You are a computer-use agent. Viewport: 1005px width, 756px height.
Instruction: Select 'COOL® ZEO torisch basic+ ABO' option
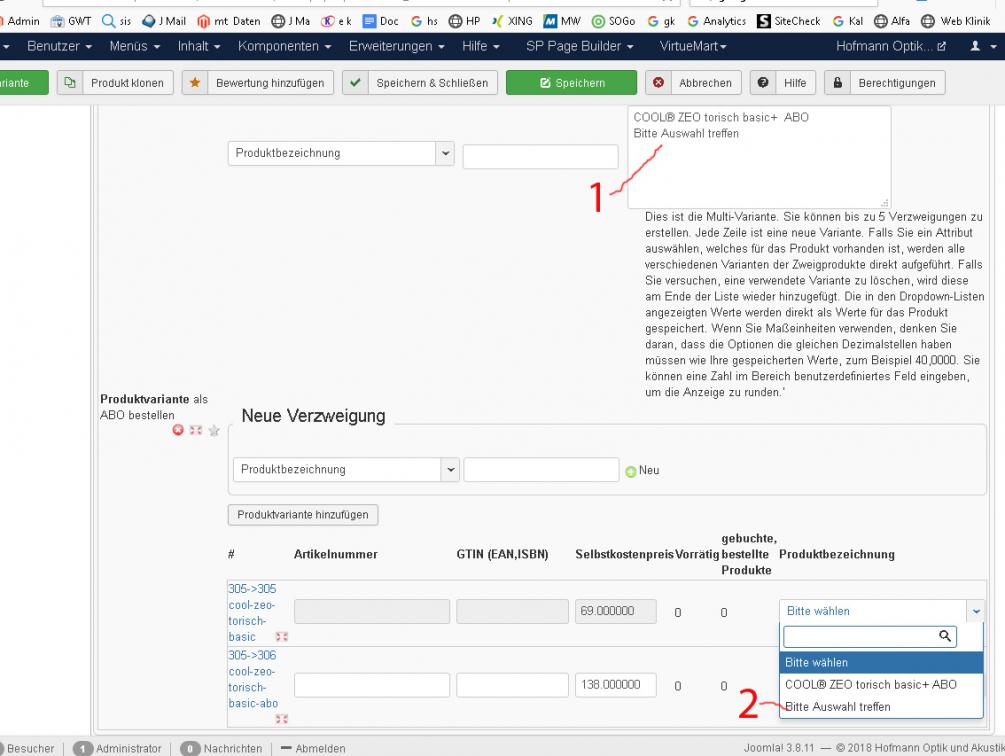tap(870, 685)
